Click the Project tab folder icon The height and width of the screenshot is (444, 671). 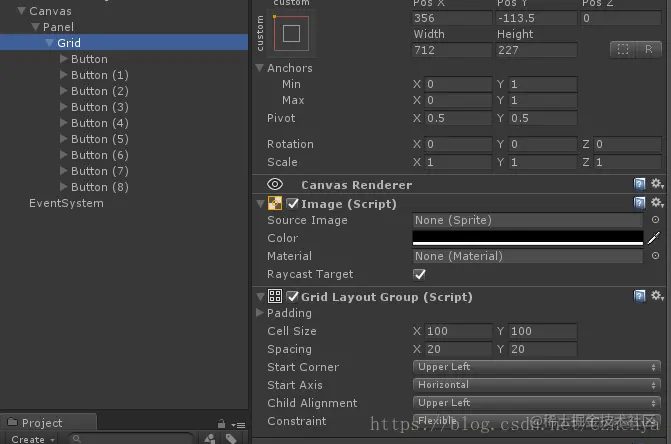[12, 423]
